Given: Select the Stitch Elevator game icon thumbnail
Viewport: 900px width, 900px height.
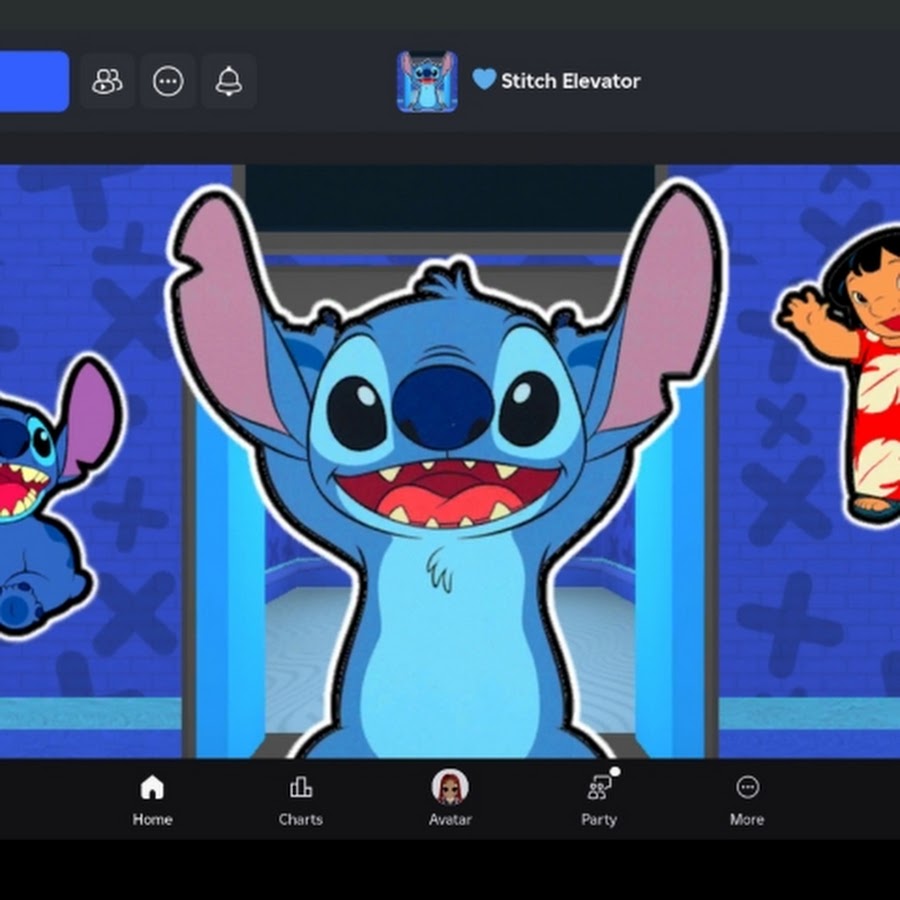Looking at the screenshot, I should click(427, 81).
